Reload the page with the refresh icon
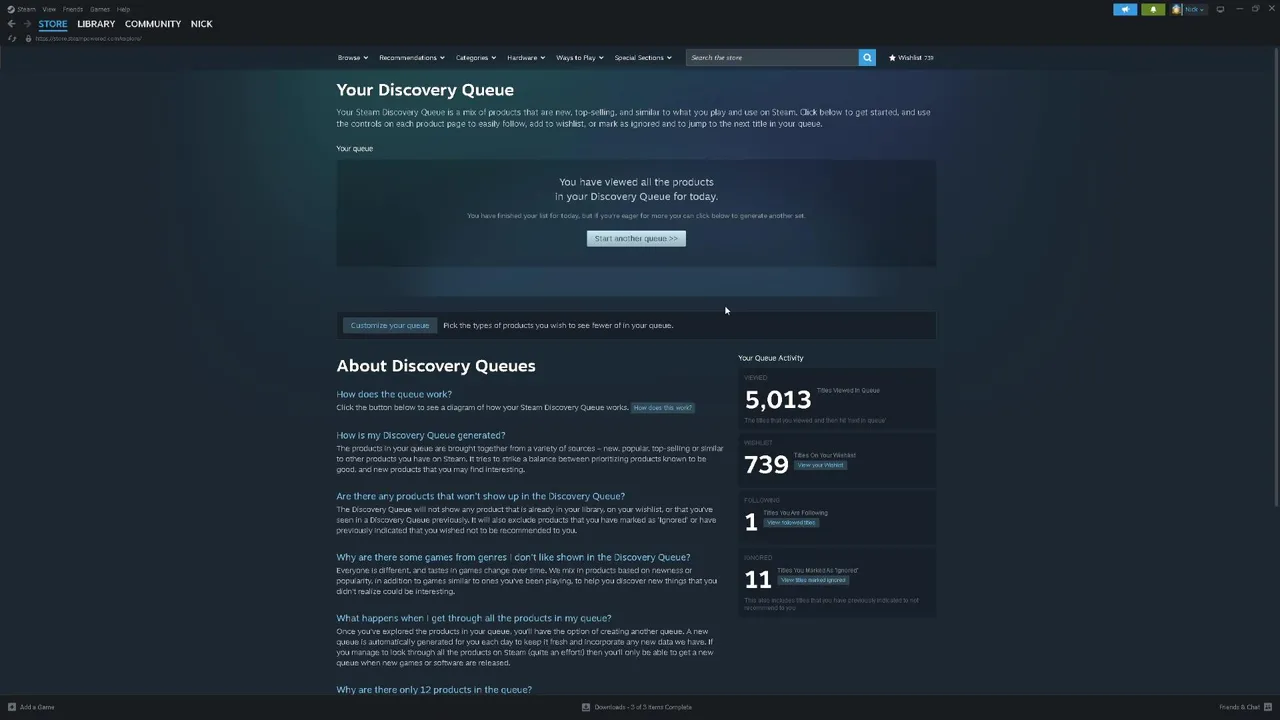 11,38
